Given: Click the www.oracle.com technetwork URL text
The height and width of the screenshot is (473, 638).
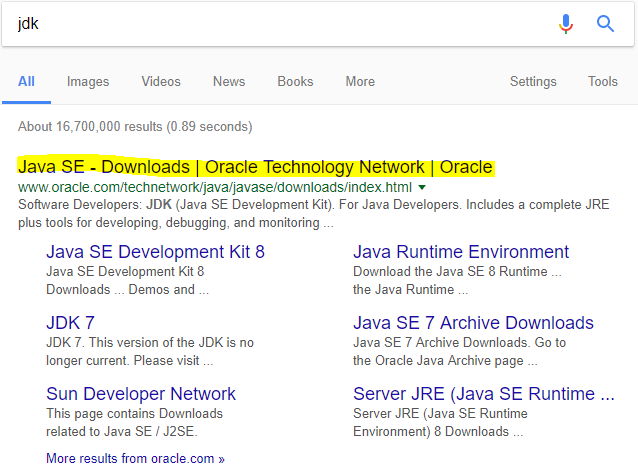Looking at the screenshot, I should [215, 187].
